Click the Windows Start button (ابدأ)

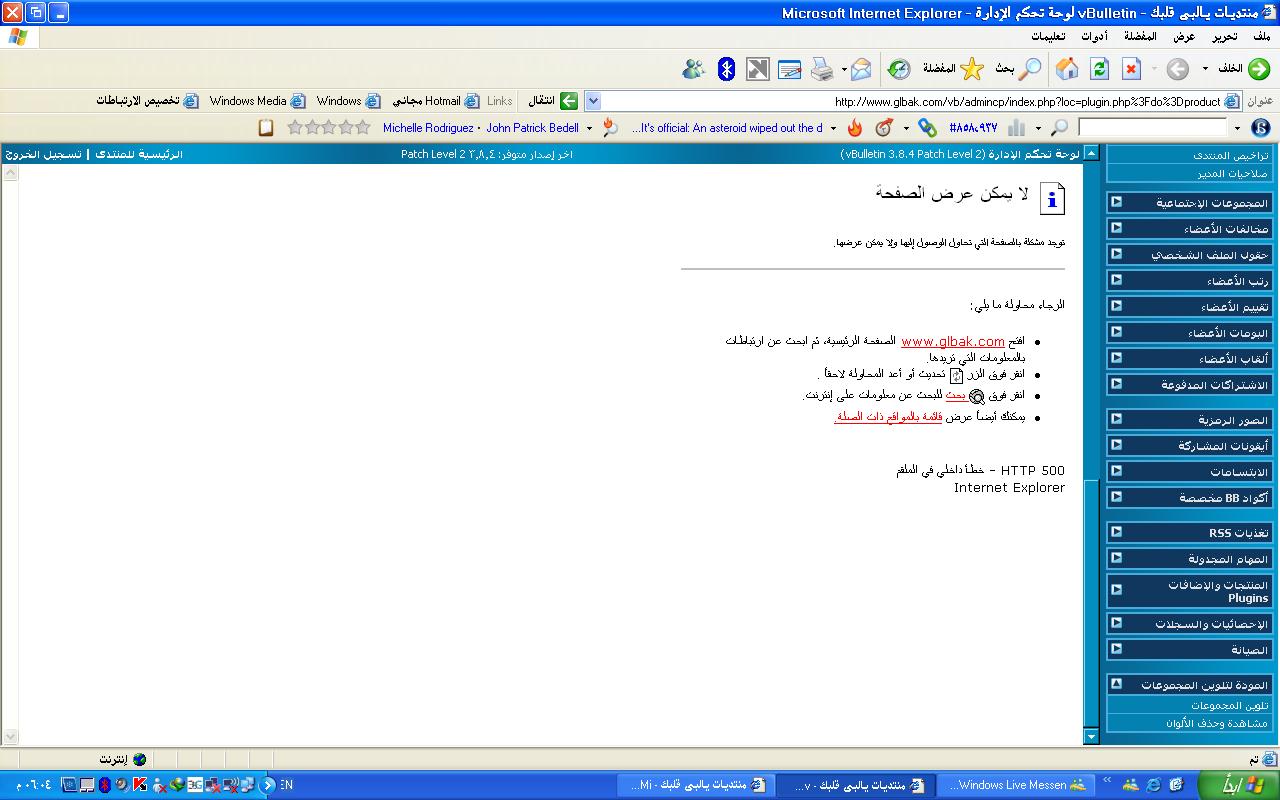point(1237,785)
